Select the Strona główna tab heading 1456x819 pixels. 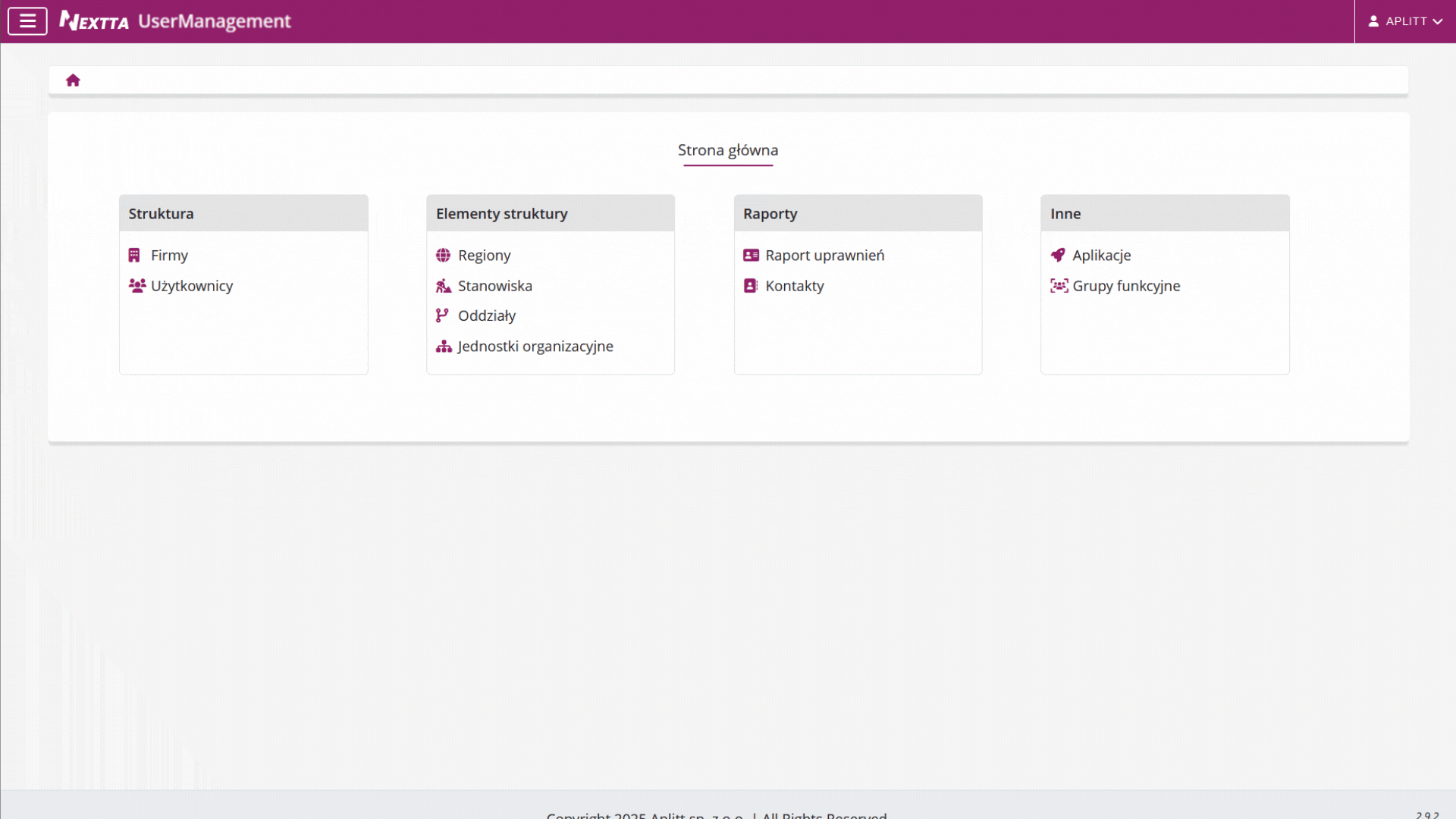pyautogui.click(x=727, y=150)
